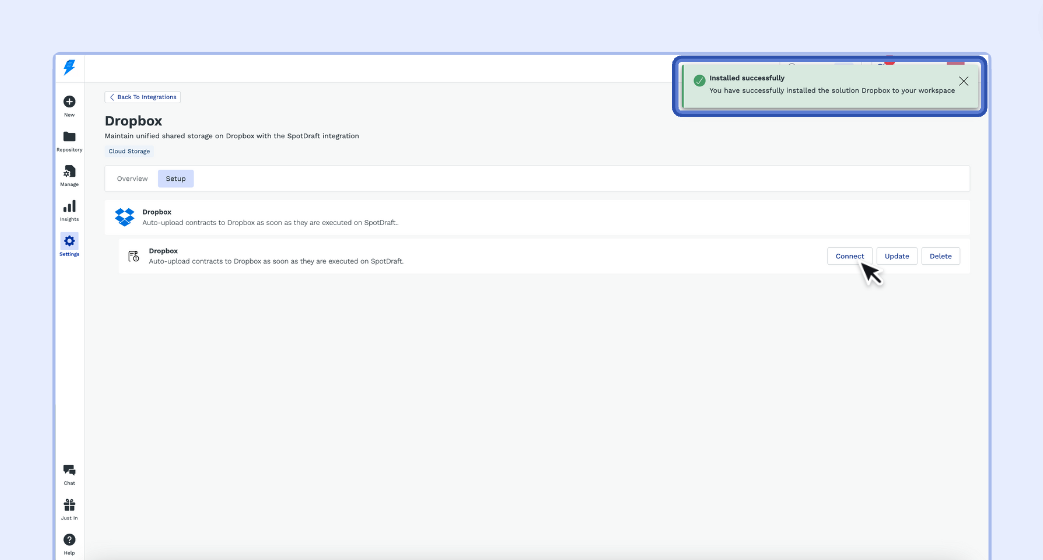Open the New item icon
Image resolution: width=1043 pixels, height=560 pixels.
pyautogui.click(x=69, y=102)
